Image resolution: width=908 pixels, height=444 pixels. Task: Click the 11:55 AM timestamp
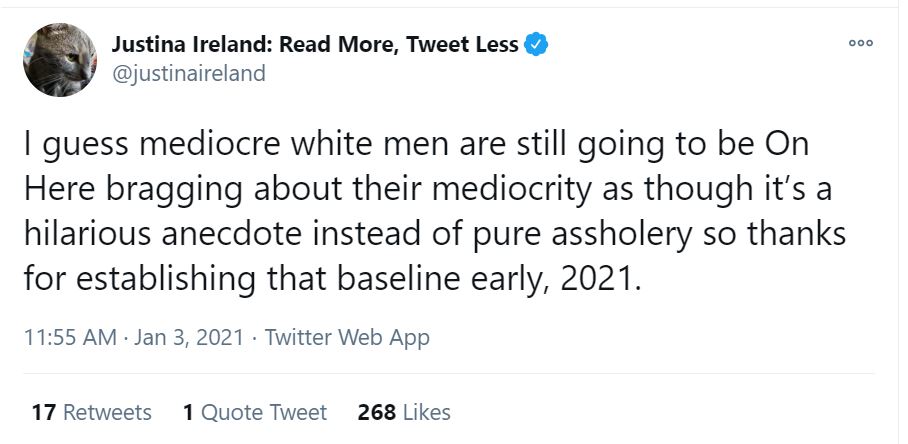pyautogui.click(x=68, y=337)
